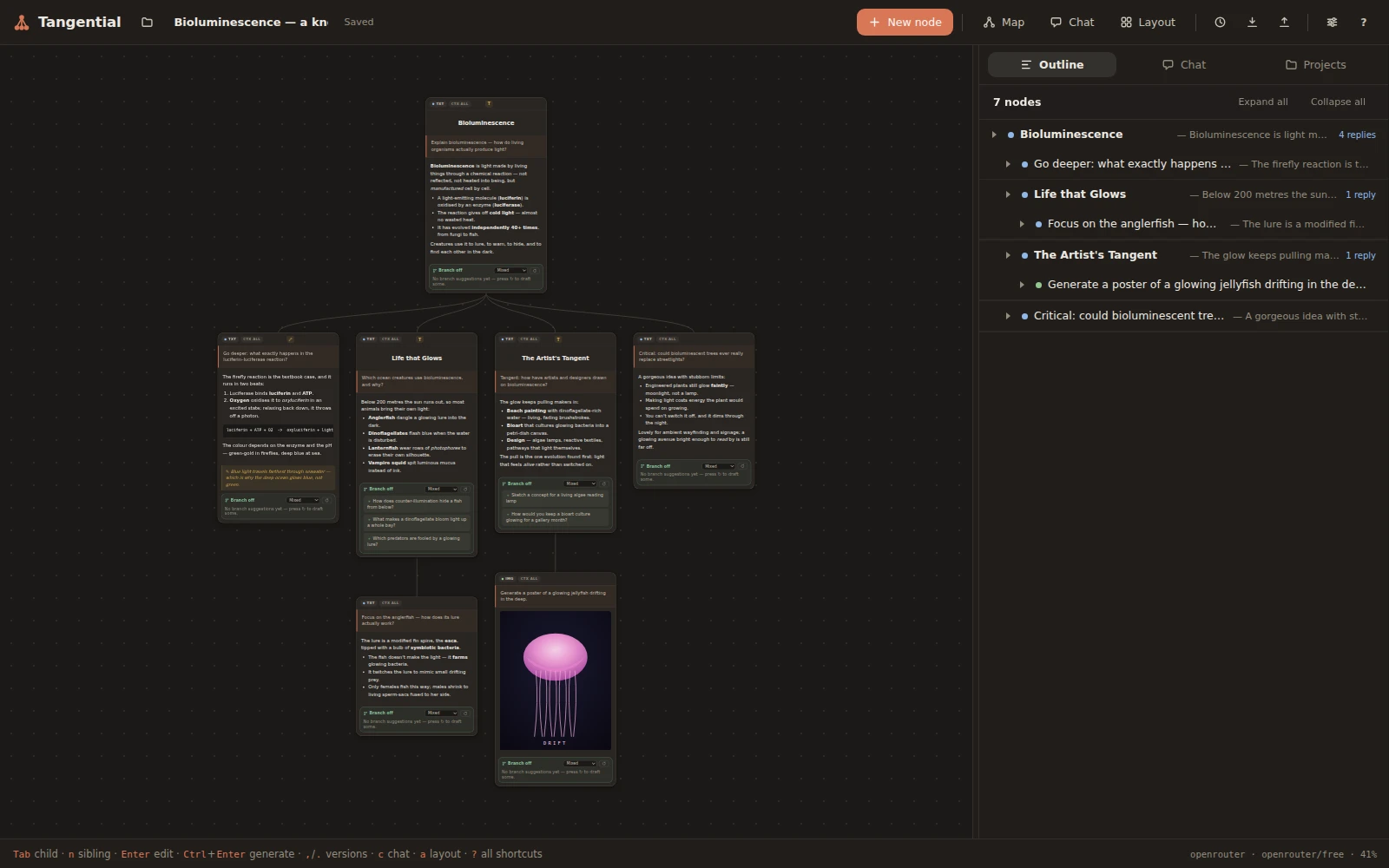
Task: Click suggestion 'Sketch a concept for a living algae reading lamp'
Action: [x=556, y=497]
